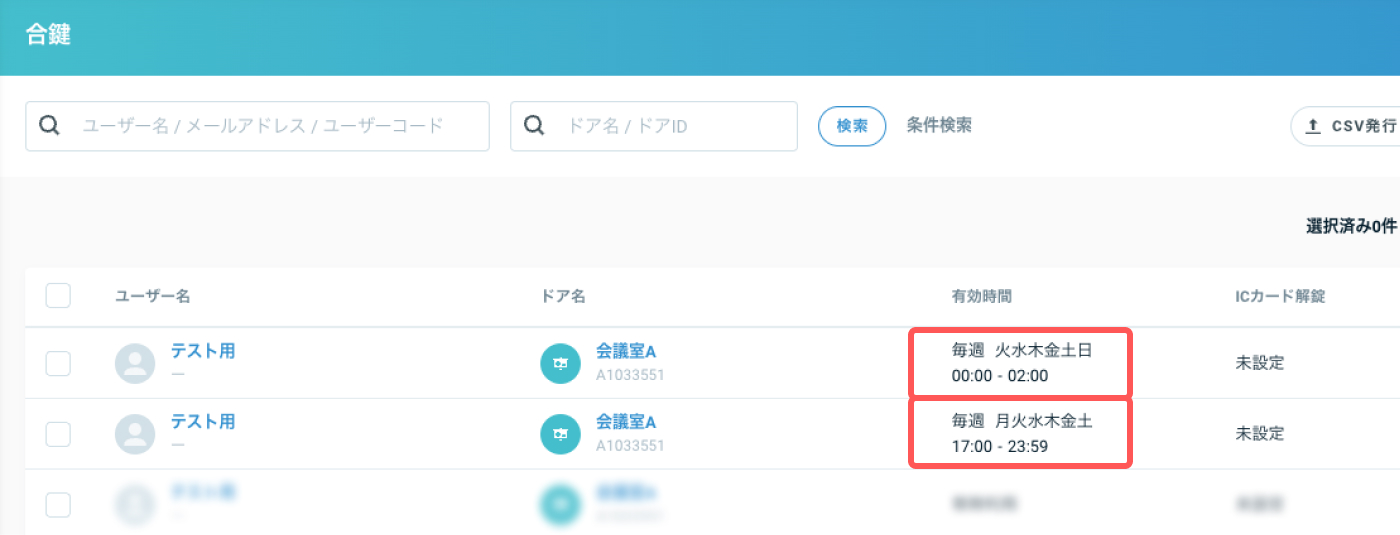The width and height of the screenshot is (1400, 535).
Task: Click the ICカード解錠 column header
Action: click(1281, 296)
